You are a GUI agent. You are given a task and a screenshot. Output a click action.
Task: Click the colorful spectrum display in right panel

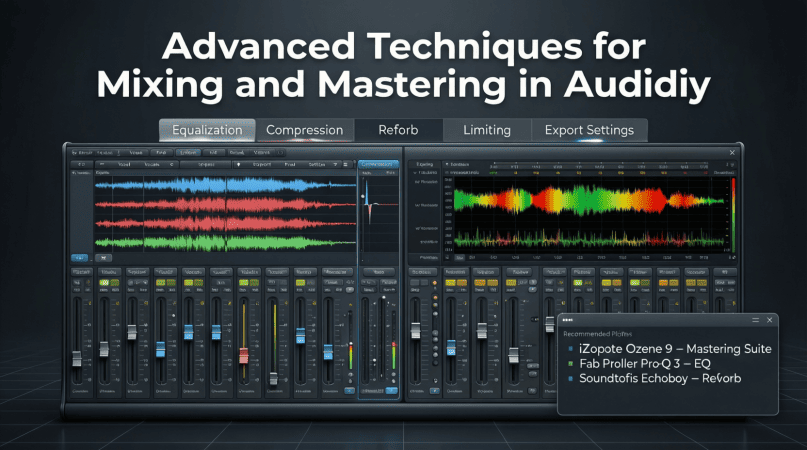pyautogui.click(x=590, y=207)
